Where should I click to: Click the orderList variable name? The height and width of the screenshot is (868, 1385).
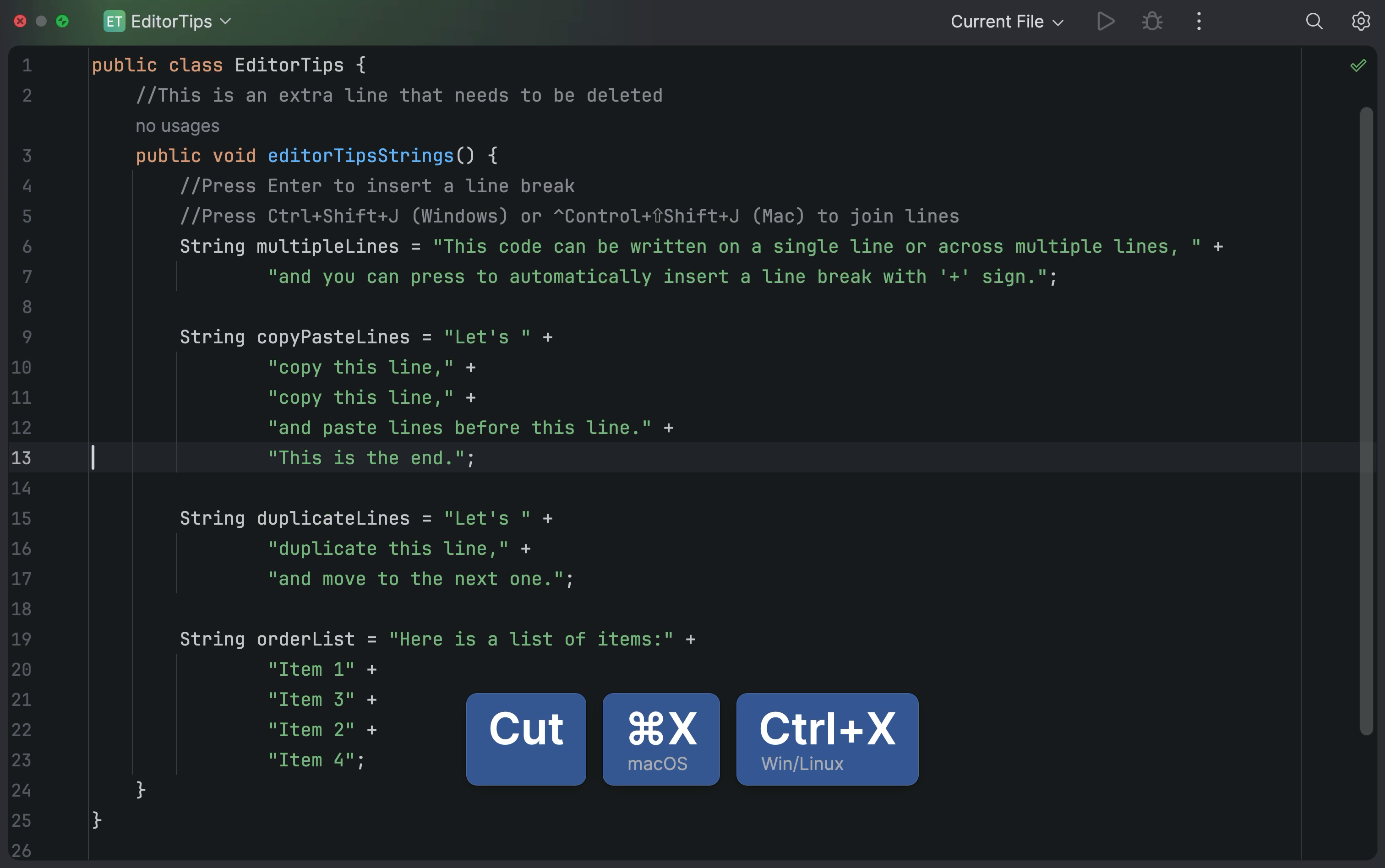[x=305, y=639]
